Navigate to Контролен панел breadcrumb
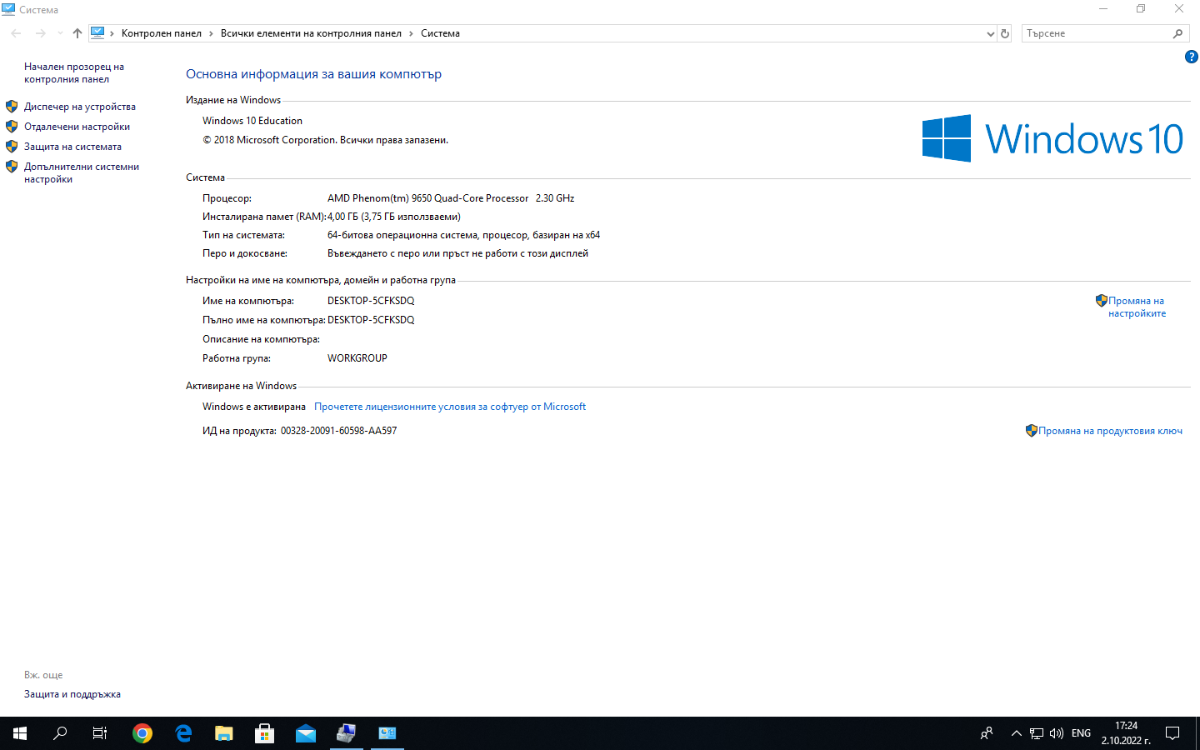This screenshot has width=1200, height=750. pos(161,33)
